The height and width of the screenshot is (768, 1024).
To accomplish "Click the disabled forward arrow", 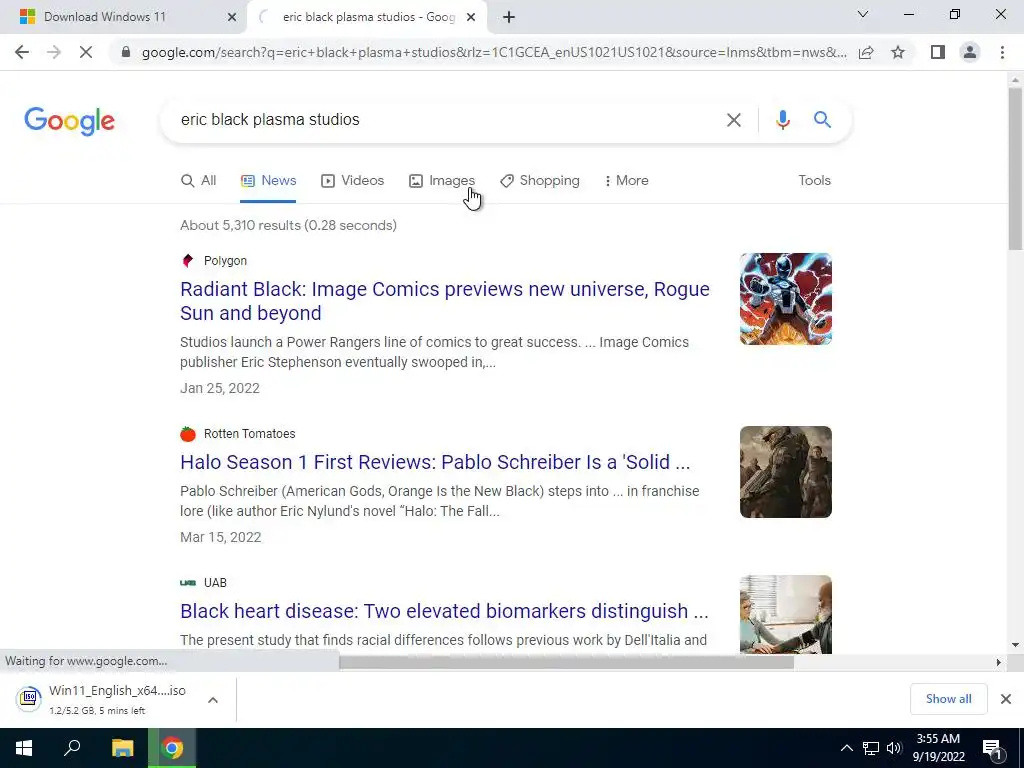I will coord(54,52).
